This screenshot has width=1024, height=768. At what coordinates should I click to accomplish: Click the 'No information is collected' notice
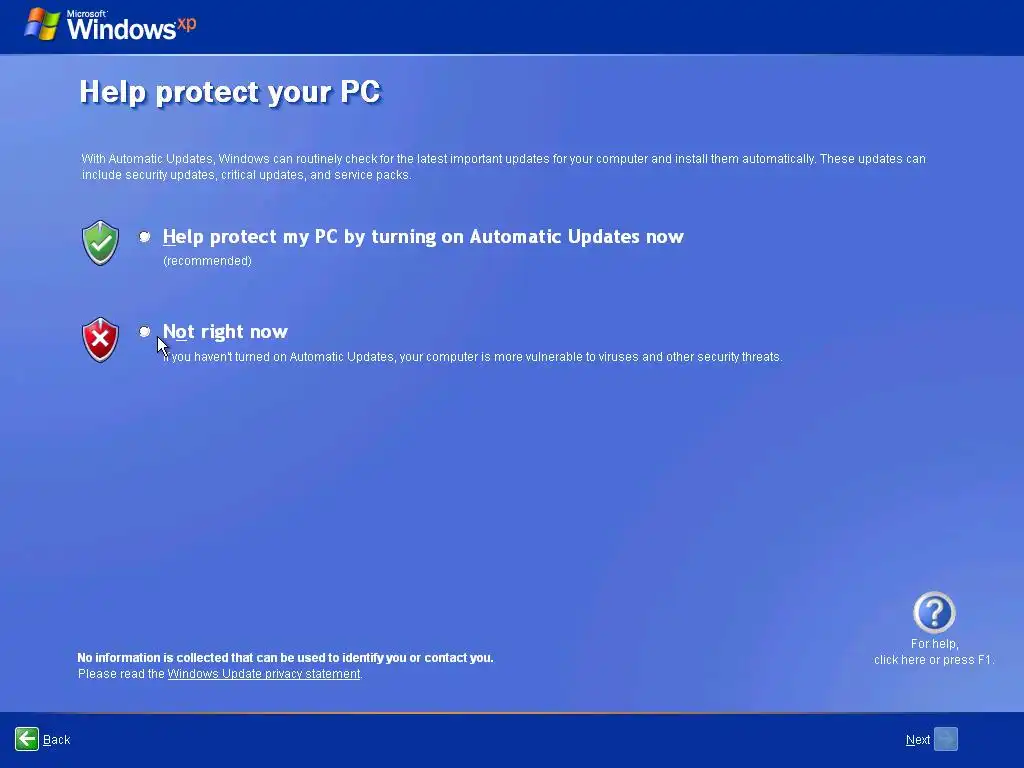285,658
